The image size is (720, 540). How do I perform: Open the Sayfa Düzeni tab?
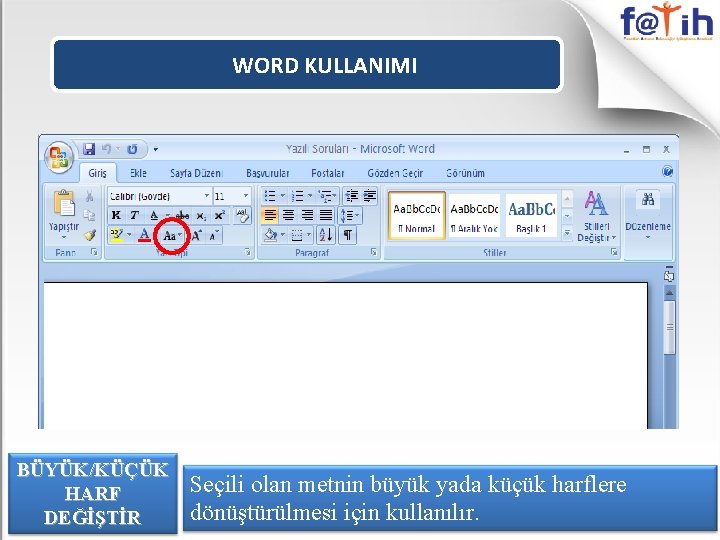click(x=197, y=173)
